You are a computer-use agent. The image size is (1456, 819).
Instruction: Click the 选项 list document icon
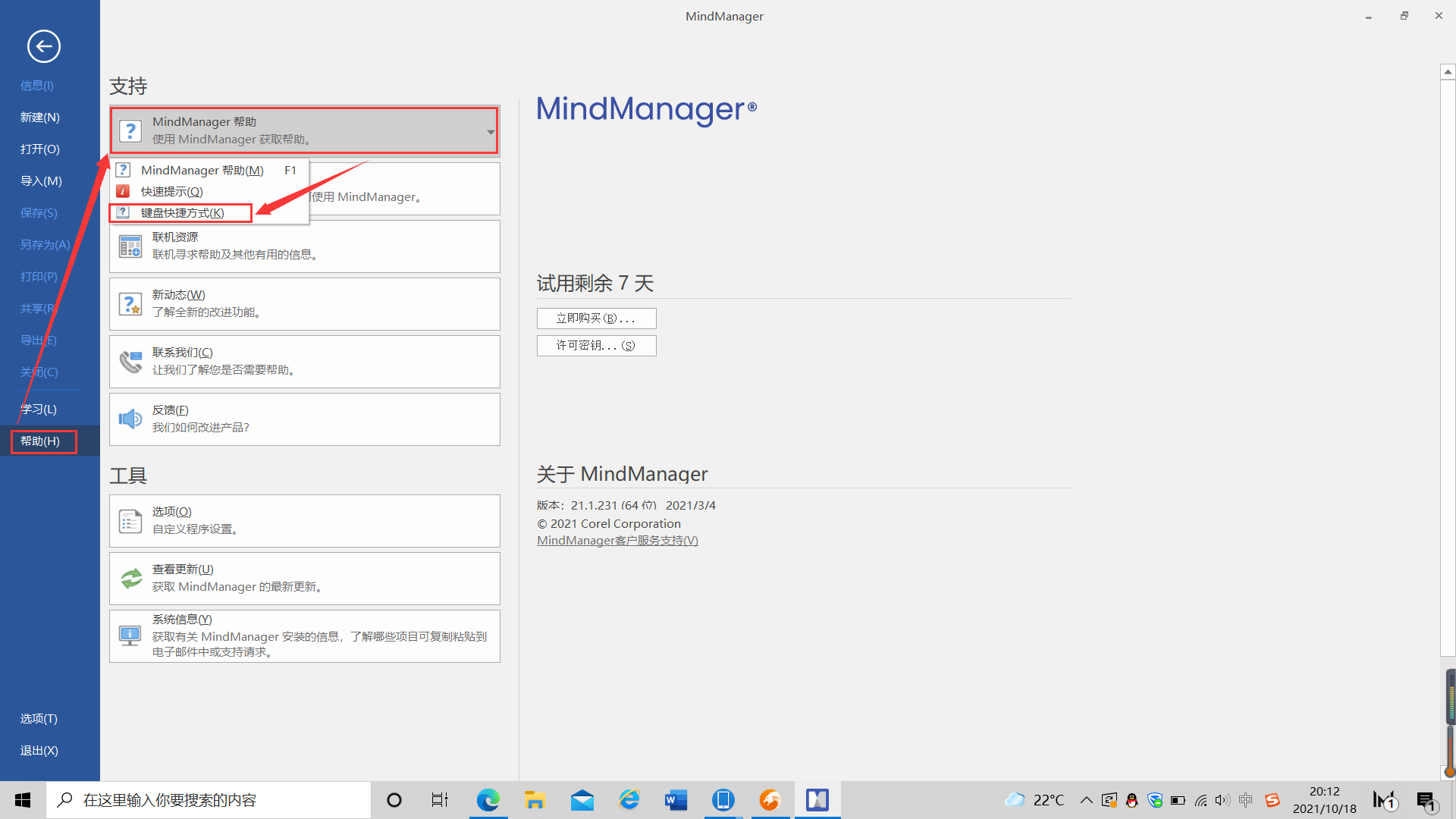(x=130, y=521)
